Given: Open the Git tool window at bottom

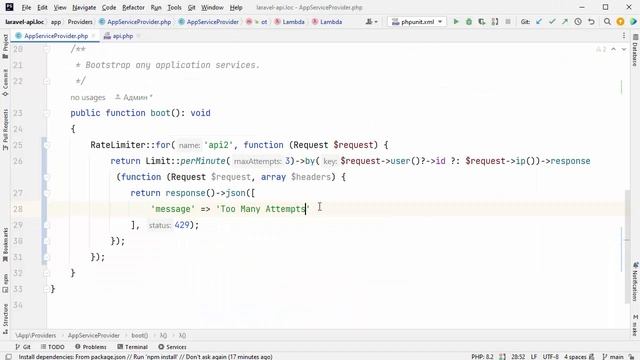Looking at the screenshot, I should tap(23, 347).
